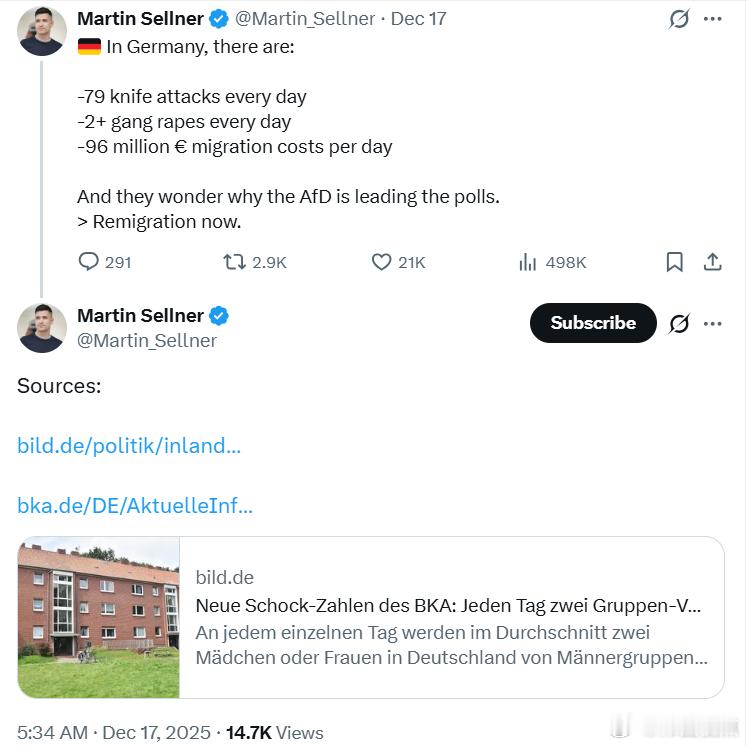Click Martin Sellner's avatar on second tweet
This screenshot has width=747, height=746.
pos(42,328)
